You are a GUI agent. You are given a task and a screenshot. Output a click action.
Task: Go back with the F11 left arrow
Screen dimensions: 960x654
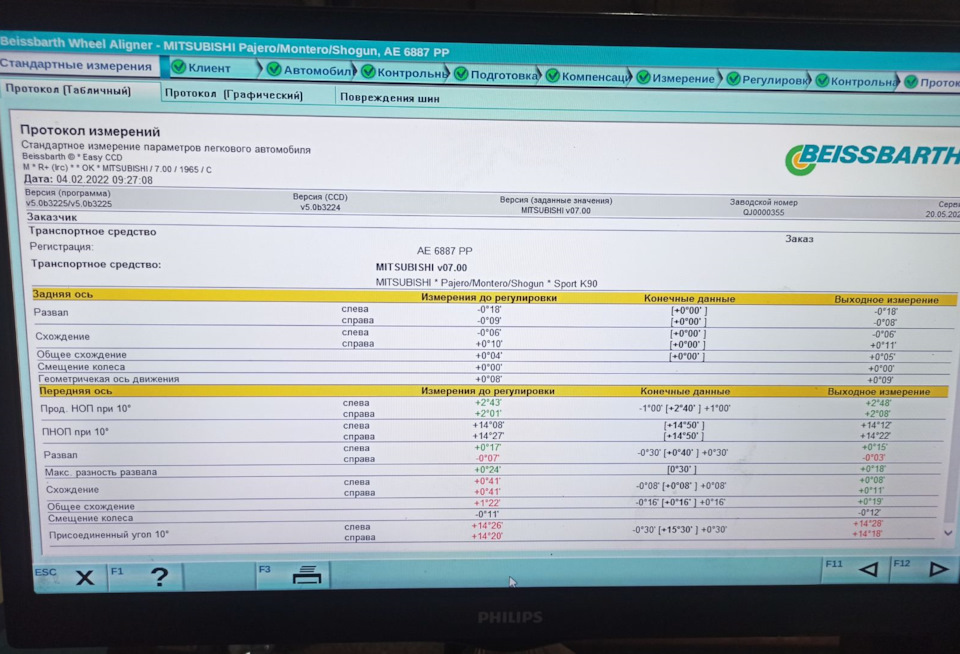(855, 569)
